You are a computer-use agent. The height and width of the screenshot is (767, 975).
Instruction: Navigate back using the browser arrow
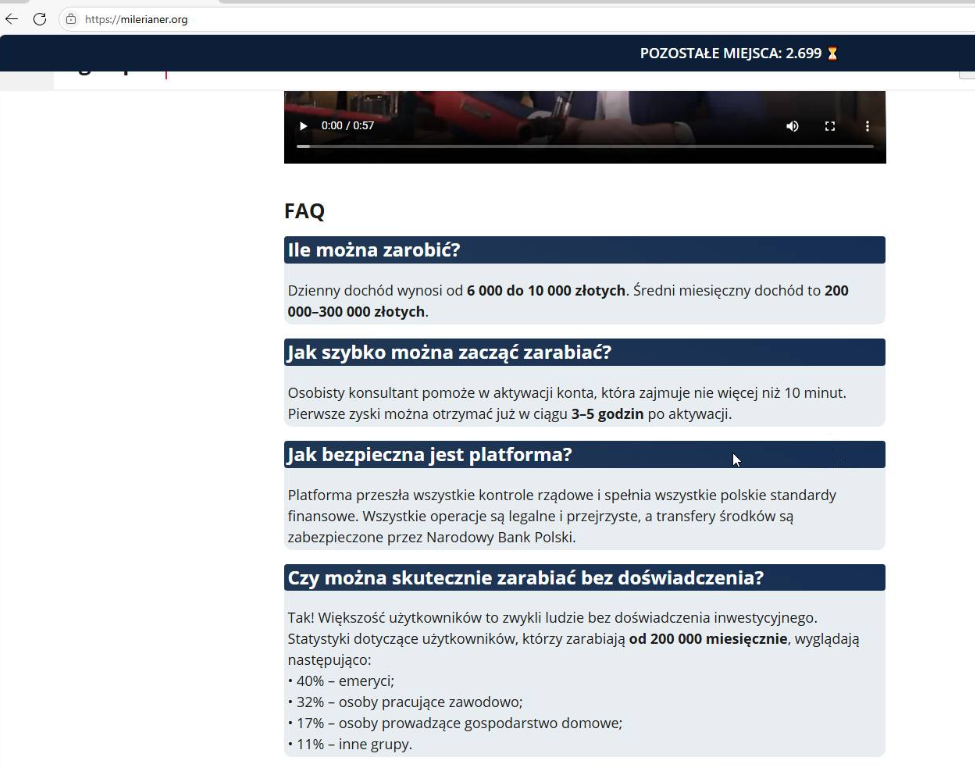pos(12,17)
